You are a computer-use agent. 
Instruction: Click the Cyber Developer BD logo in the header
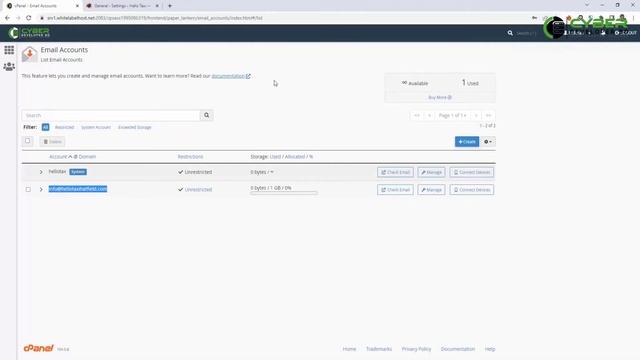pyautogui.click(x=29, y=33)
